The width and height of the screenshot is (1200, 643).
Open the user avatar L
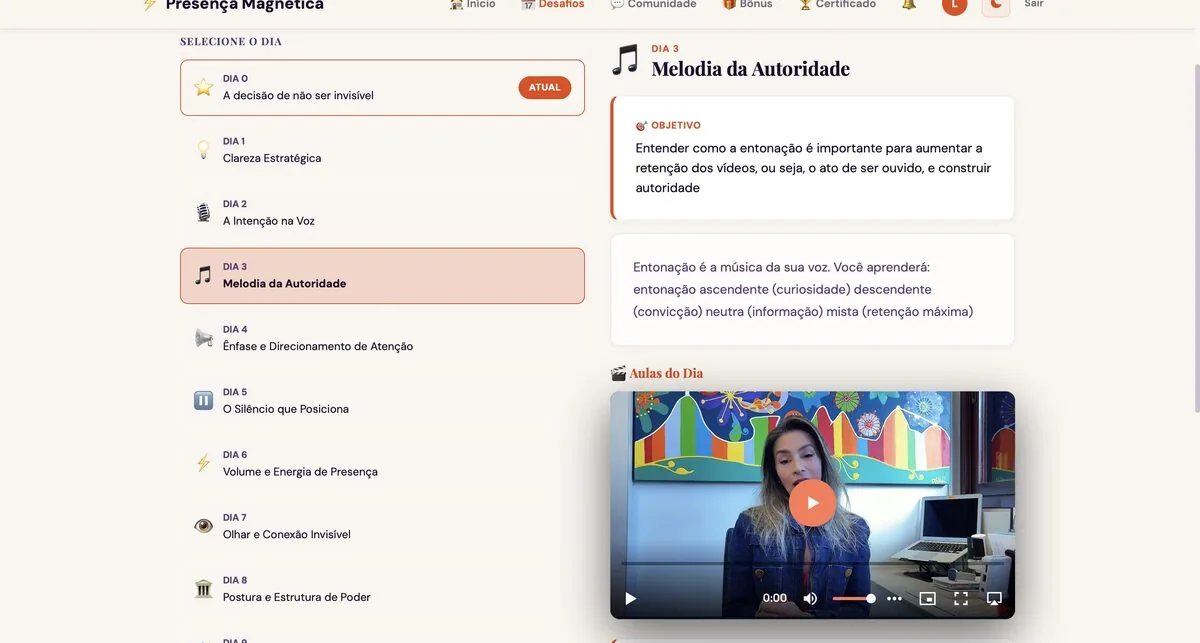[x=954, y=5]
